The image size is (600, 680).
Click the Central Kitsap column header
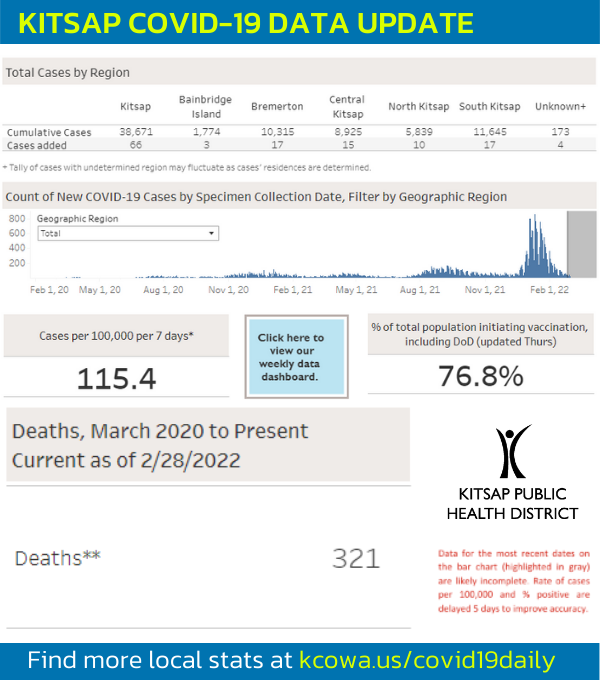click(x=345, y=106)
